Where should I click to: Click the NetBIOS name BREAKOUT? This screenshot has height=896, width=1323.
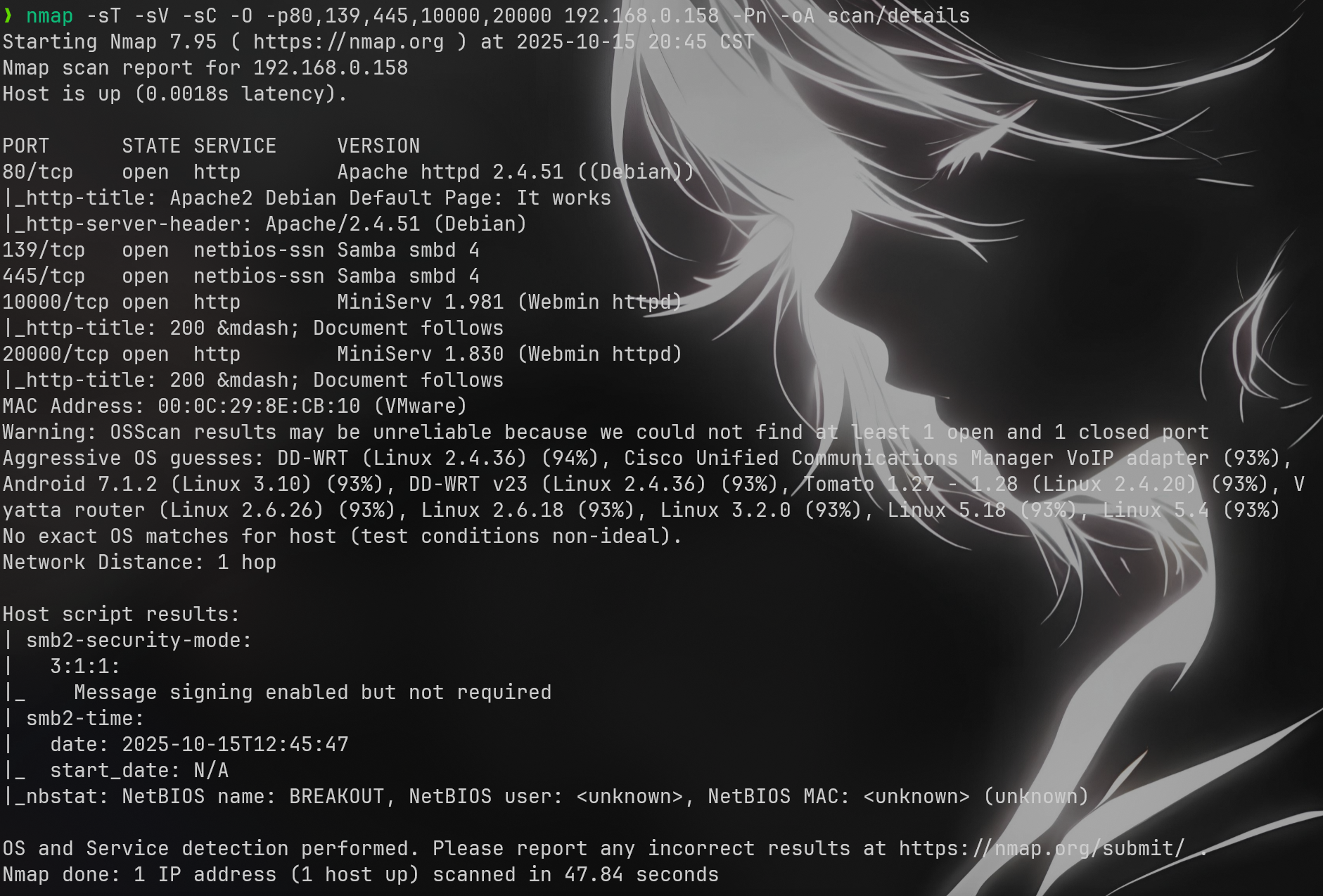tap(337, 797)
